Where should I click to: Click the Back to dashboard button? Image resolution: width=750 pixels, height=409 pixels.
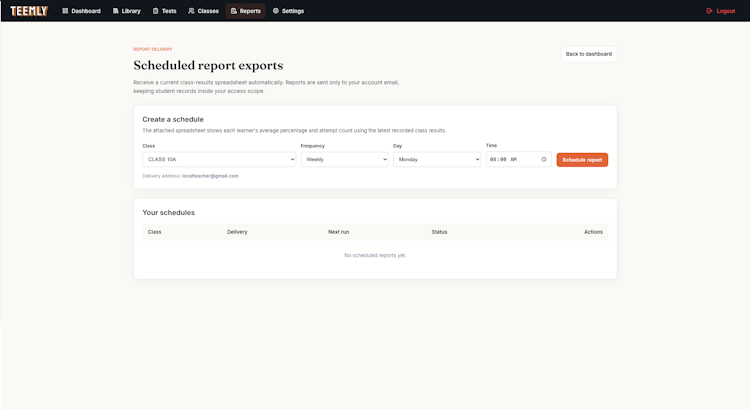tap(589, 54)
